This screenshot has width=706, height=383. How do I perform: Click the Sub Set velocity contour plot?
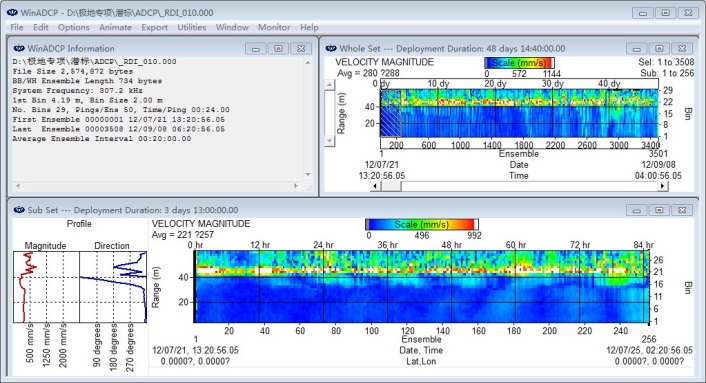(421, 287)
